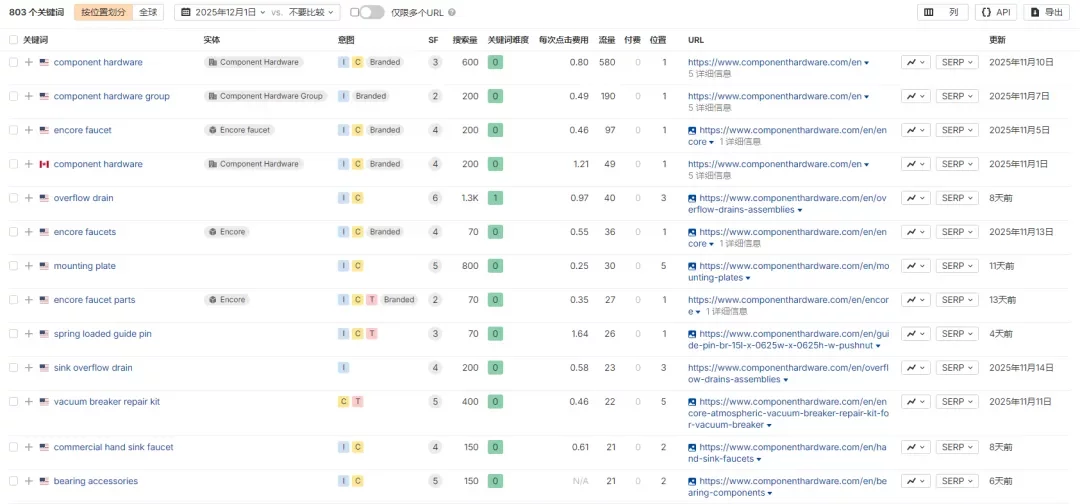Click the plus icon beside 'vacuum breaker repair kit'
The image size is (1080, 504).
[x=28, y=401]
